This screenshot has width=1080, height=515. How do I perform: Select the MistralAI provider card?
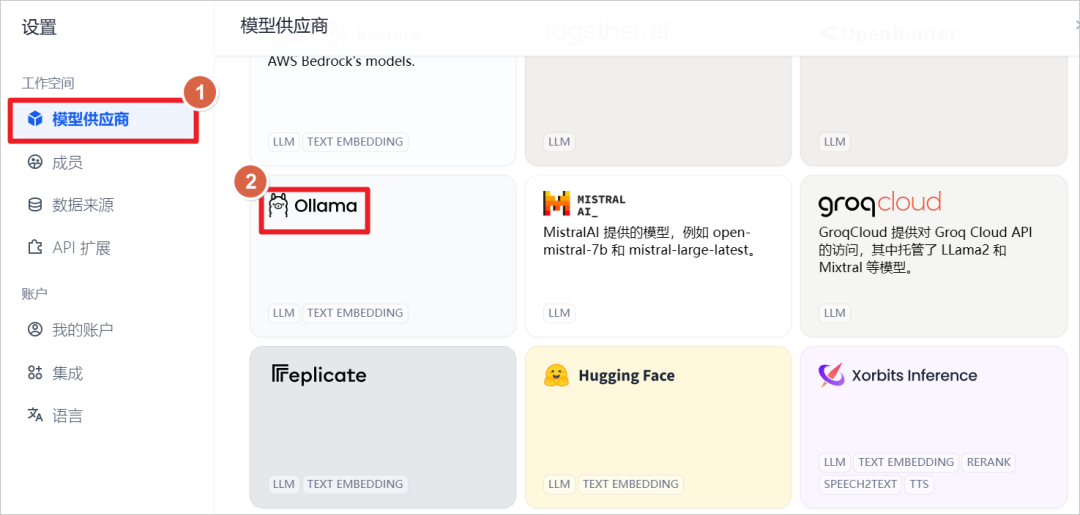click(x=658, y=255)
